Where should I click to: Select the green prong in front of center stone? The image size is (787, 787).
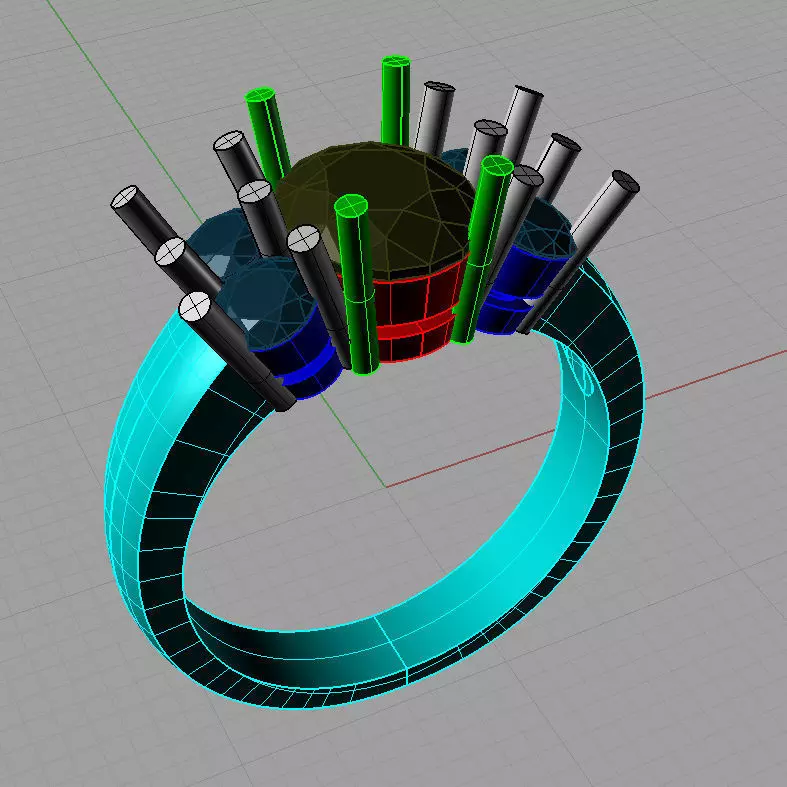357,284
